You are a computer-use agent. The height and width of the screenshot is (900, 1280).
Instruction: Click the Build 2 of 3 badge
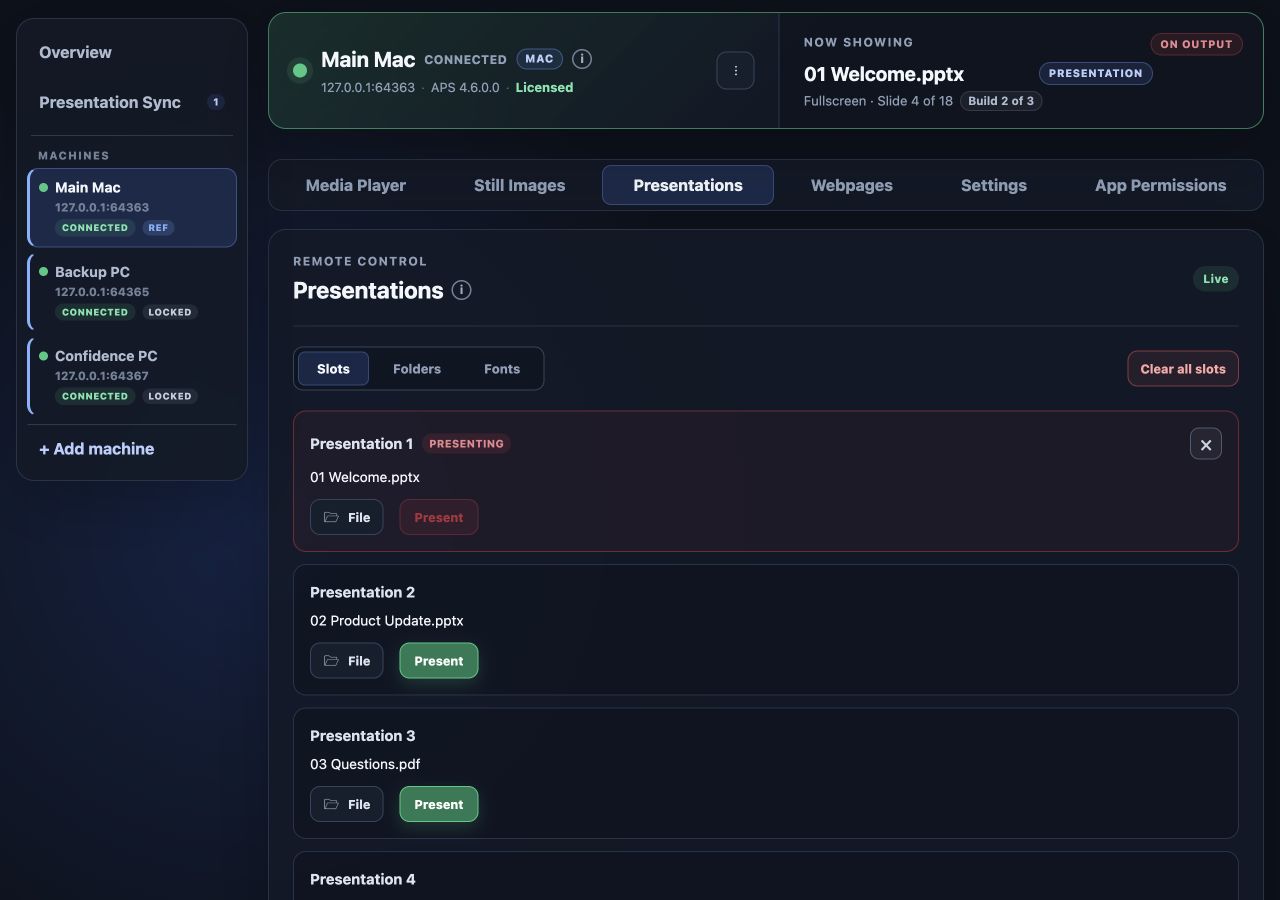click(x=1001, y=101)
